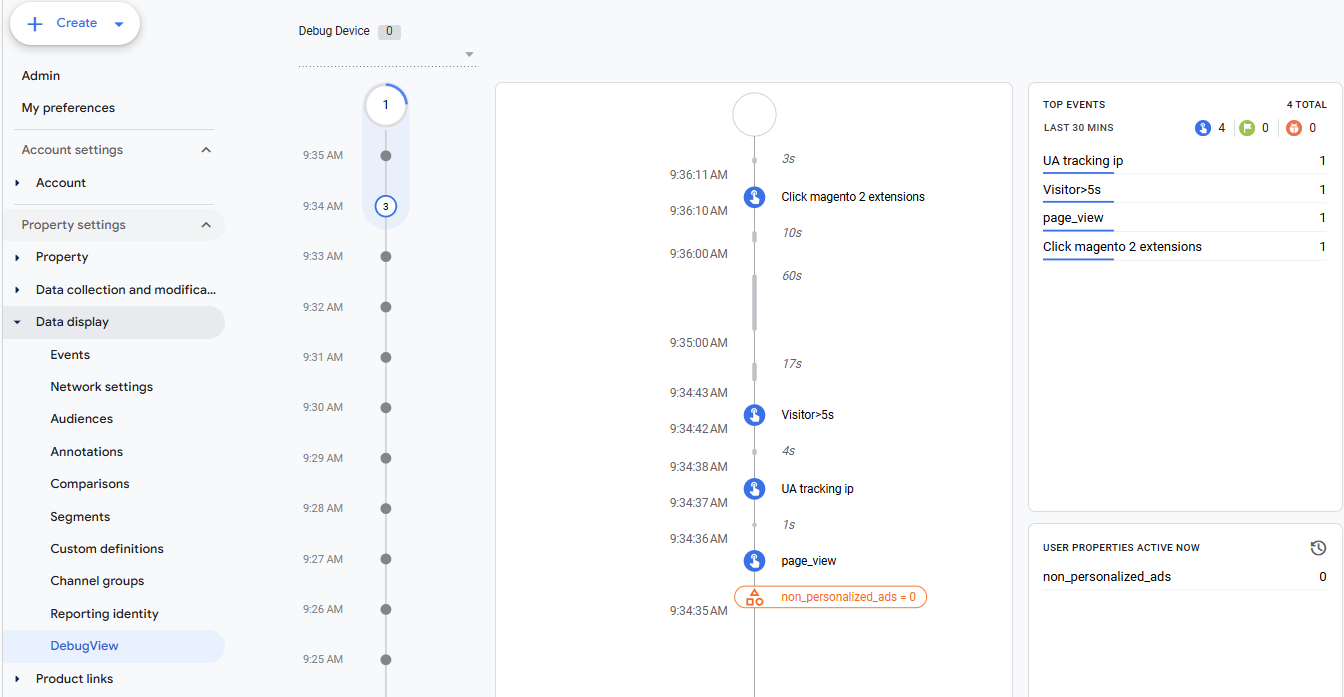This screenshot has height=697, width=1344.
Task: Open Comparisons in sidebar
Action: (x=90, y=484)
